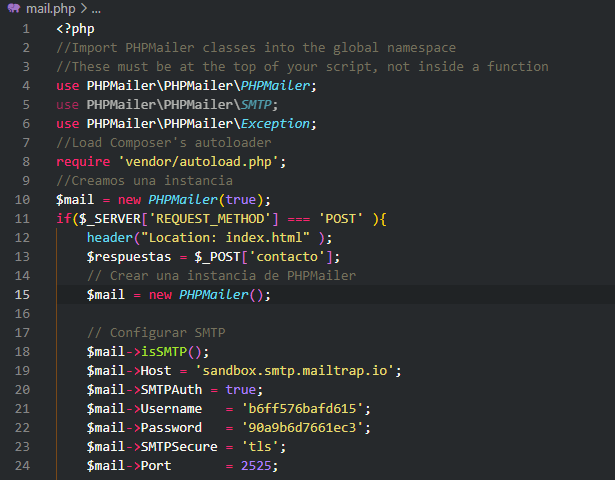Click the 'POST' string on line 11
Image resolution: width=615 pixels, height=480 pixels.
click(340, 219)
